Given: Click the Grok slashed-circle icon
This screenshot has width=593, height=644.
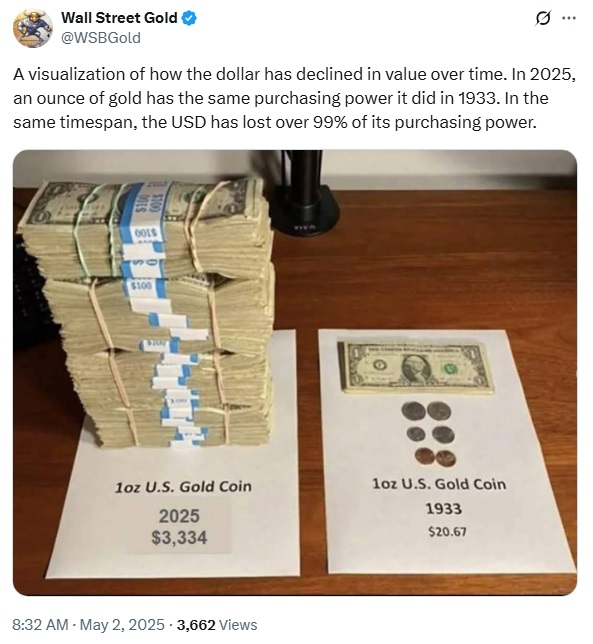Looking at the screenshot, I should (x=543, y=18).
